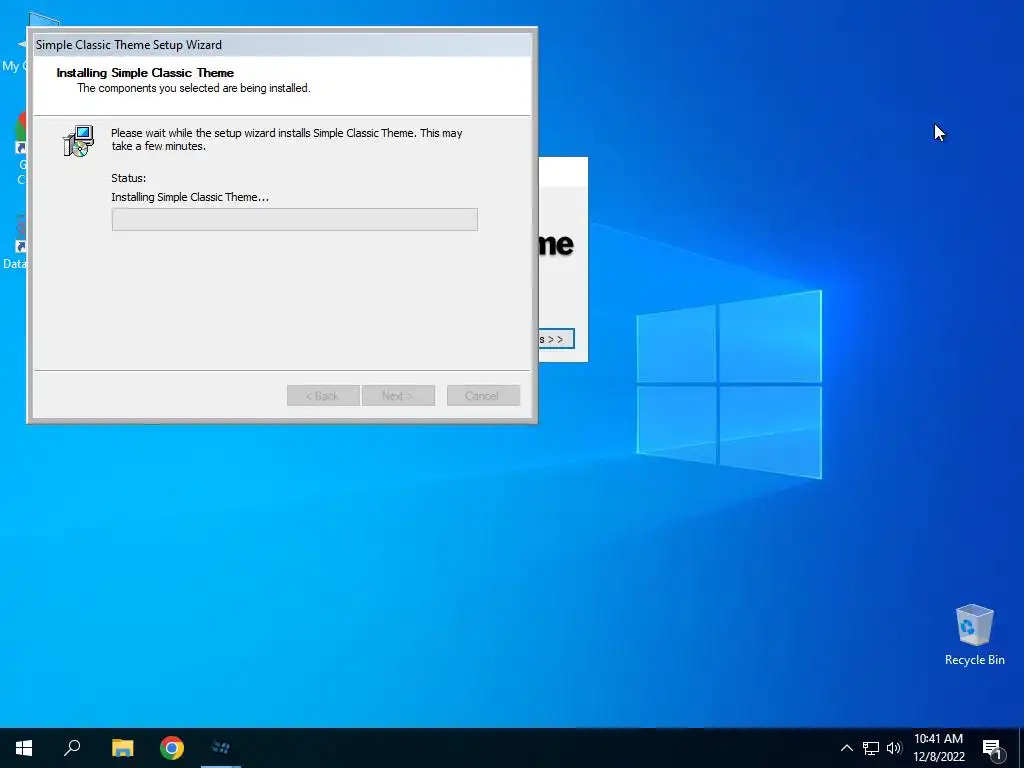
Task: Click the disabled Back button
Action: coord(323,396)
